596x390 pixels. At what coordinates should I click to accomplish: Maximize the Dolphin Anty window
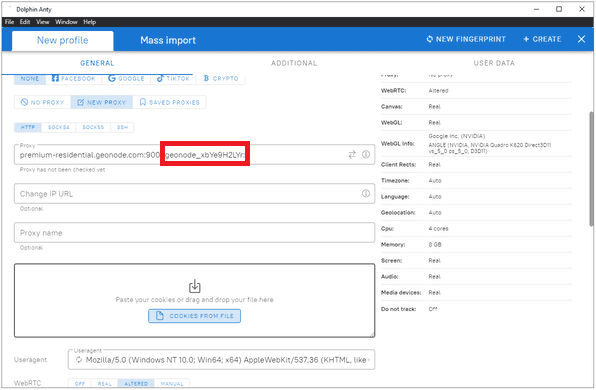[x=559, y=9]
